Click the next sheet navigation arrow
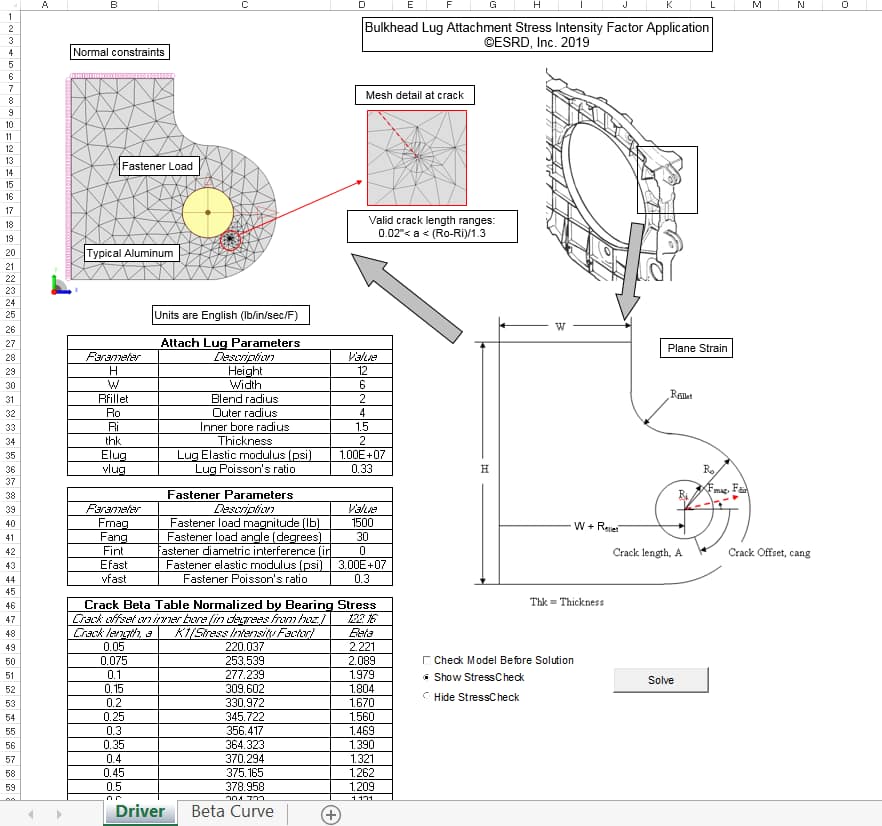This screenshot has width=882, height=826. (58, 814)
